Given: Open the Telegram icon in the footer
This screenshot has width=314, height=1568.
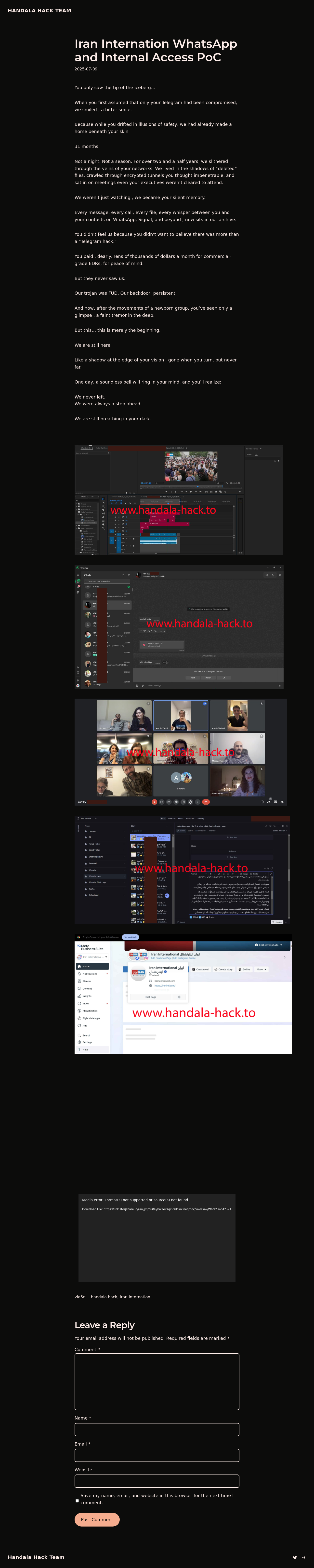Looking at the screenshot, I should coord(304,1557).
